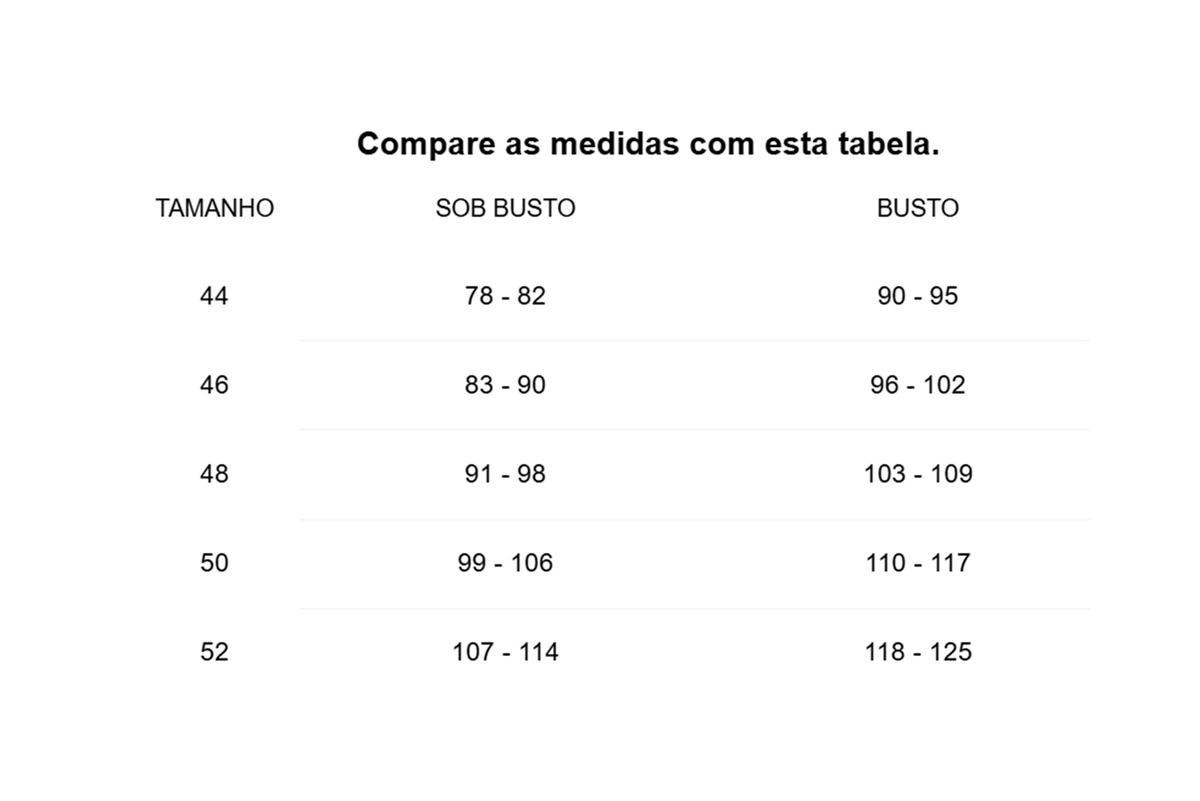Click the 96 - 102 busto value
Screen dimensions: 1200x801
917,385
